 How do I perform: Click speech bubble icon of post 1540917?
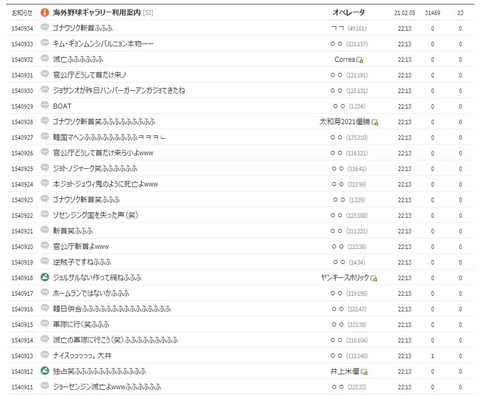45,293
